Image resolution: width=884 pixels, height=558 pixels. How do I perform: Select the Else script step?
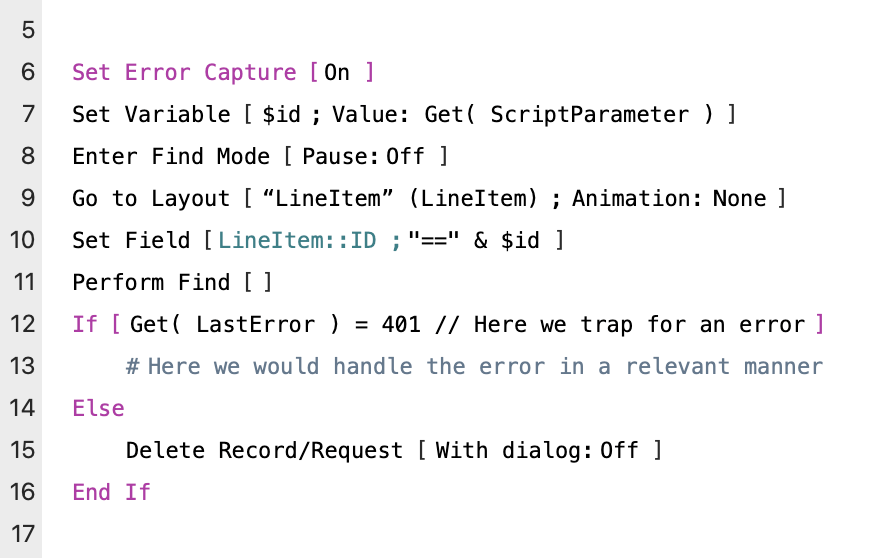click(98, 409)
